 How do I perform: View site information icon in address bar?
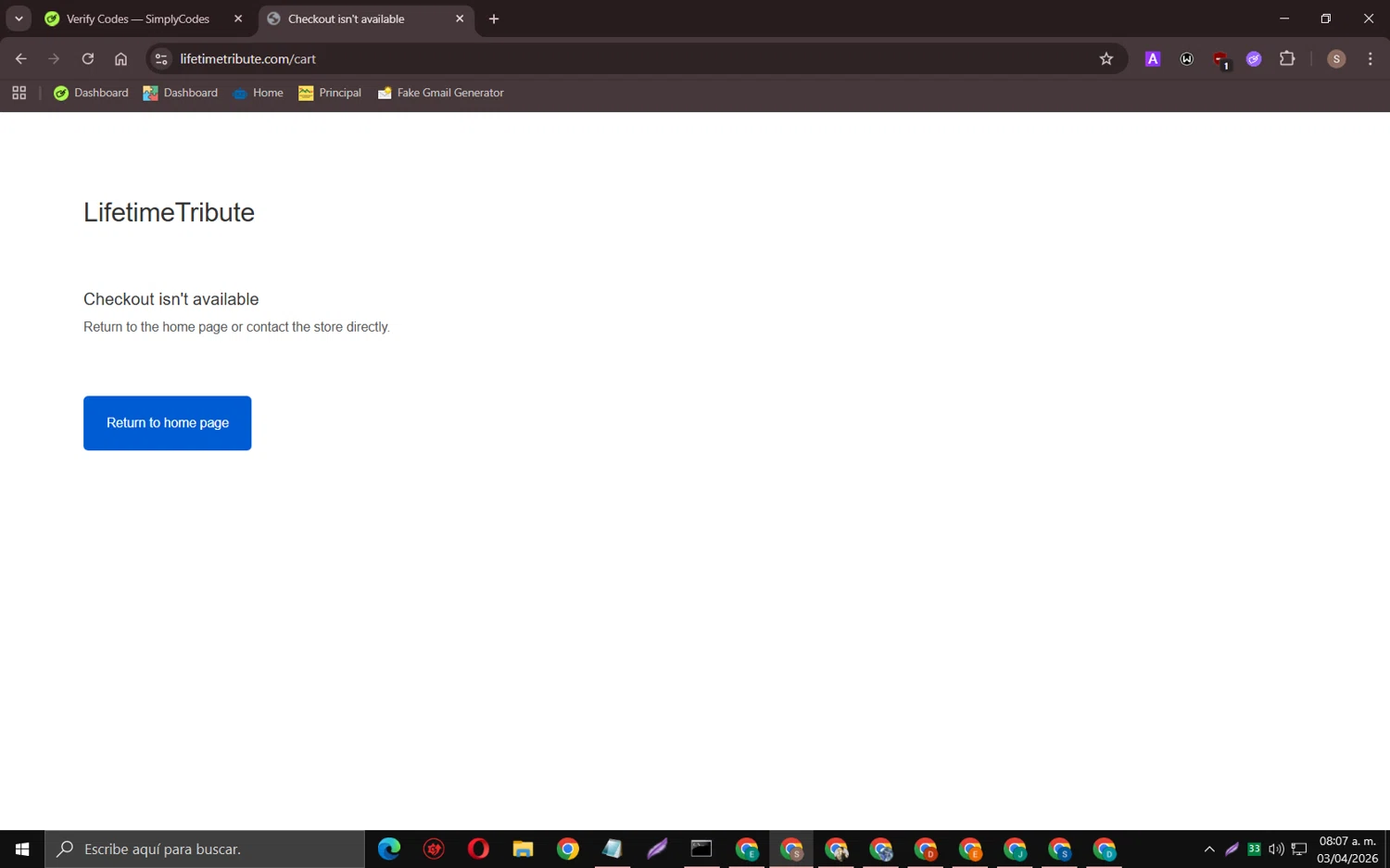pyautogui.click(x=161, y=58)
